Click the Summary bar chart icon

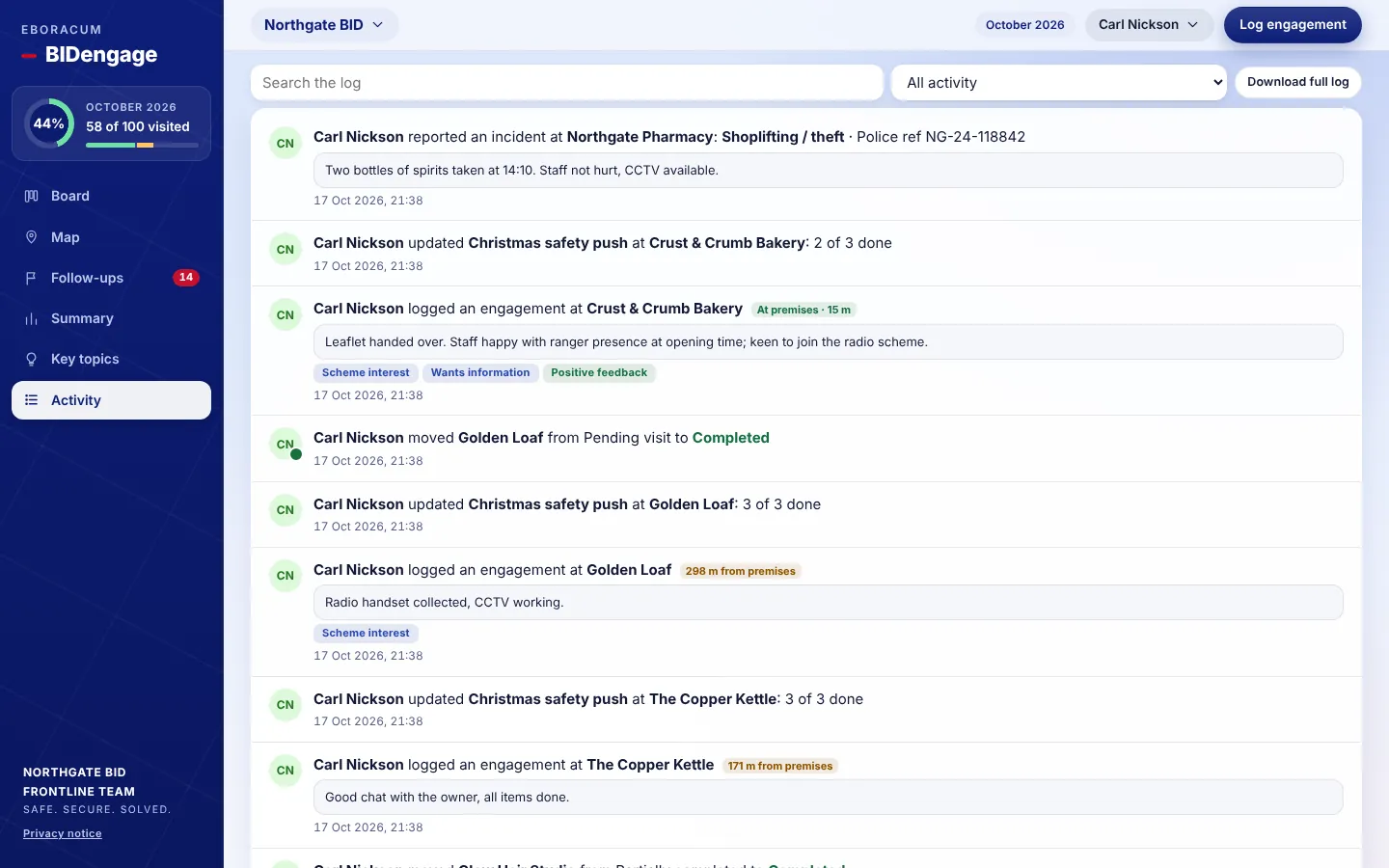31,318
